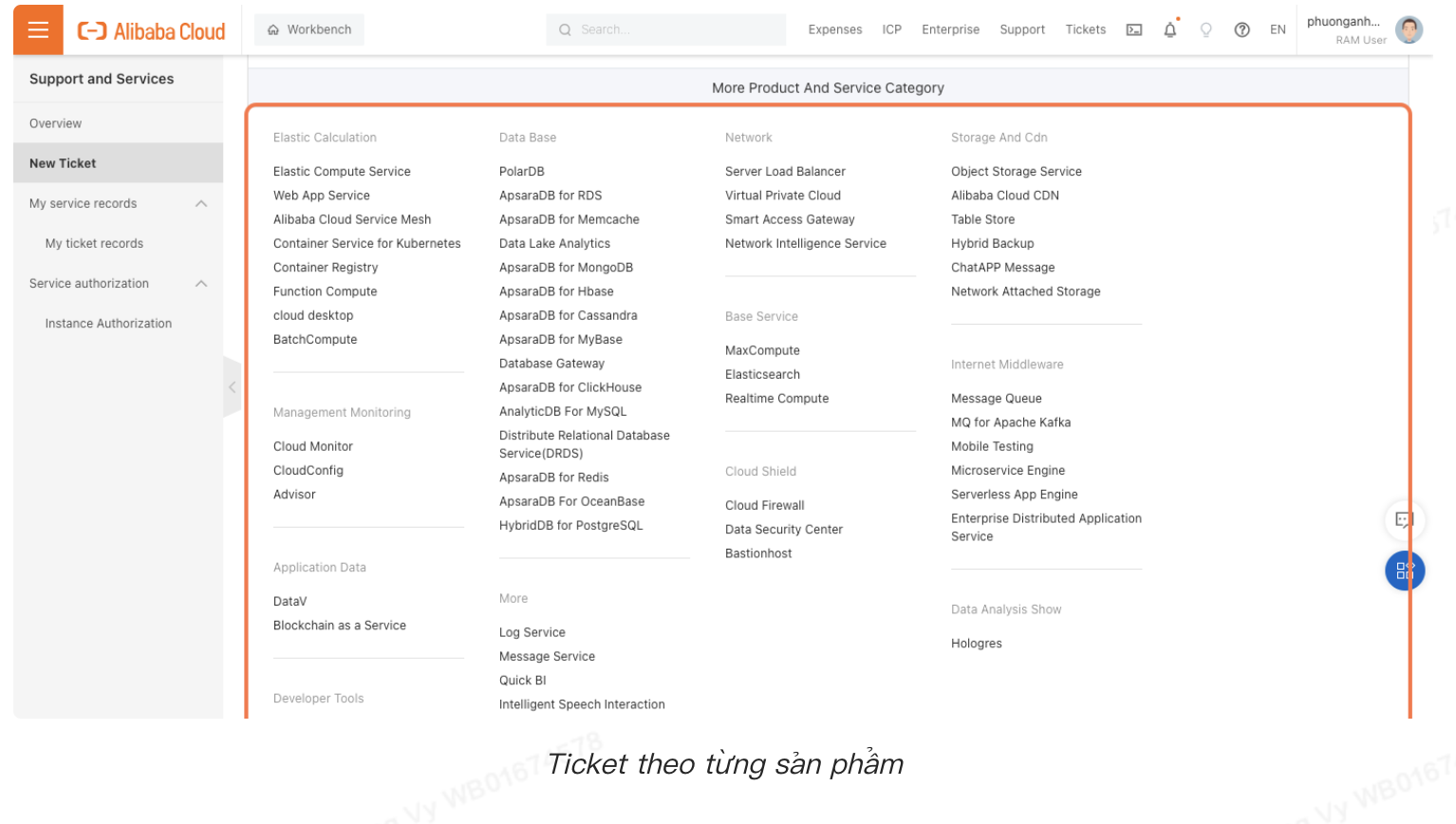Open Instance Authorization page

click(x=108, y=323)
